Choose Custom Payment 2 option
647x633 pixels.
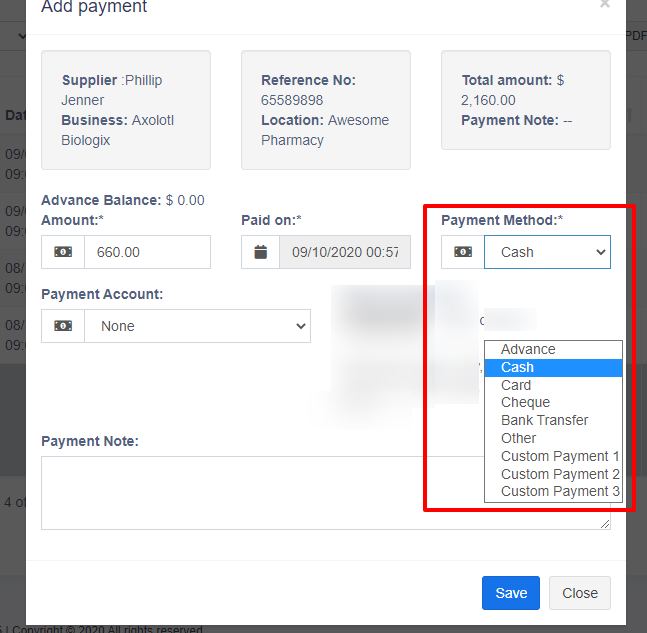click(560, 474)
